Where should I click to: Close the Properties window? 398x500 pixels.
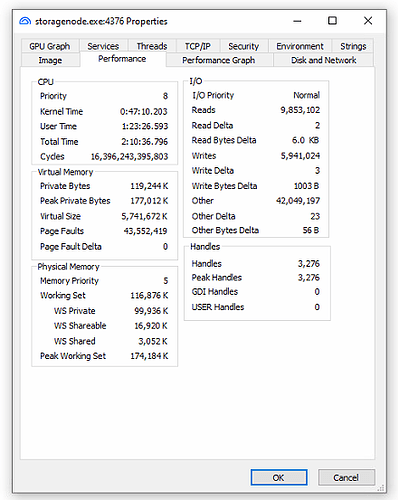point(368,21)
